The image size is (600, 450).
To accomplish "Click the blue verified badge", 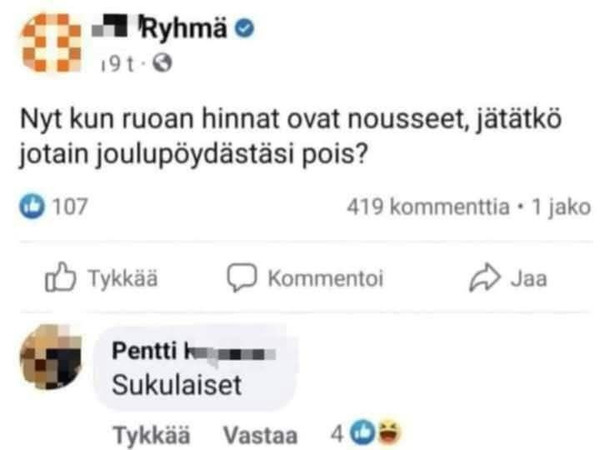I will (x=244, y=30).
